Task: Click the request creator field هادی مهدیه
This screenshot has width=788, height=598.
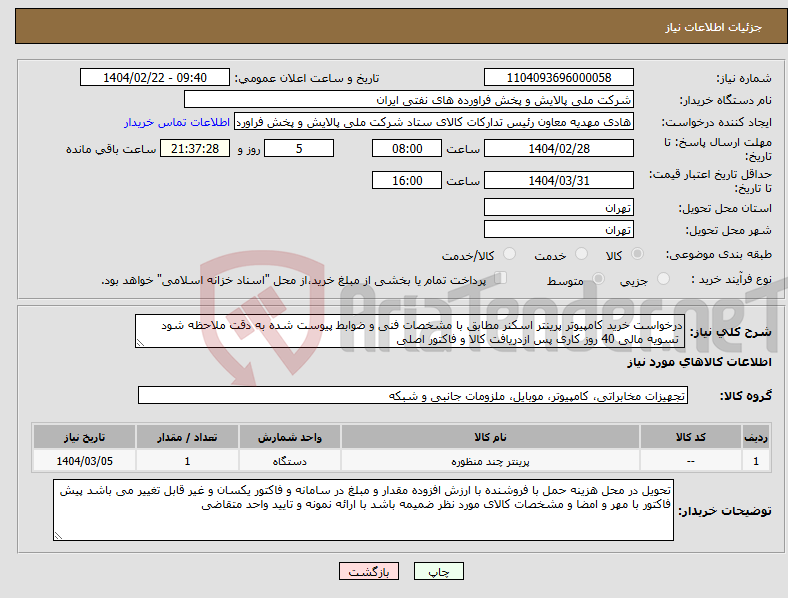Action: (x=434, y=122)
